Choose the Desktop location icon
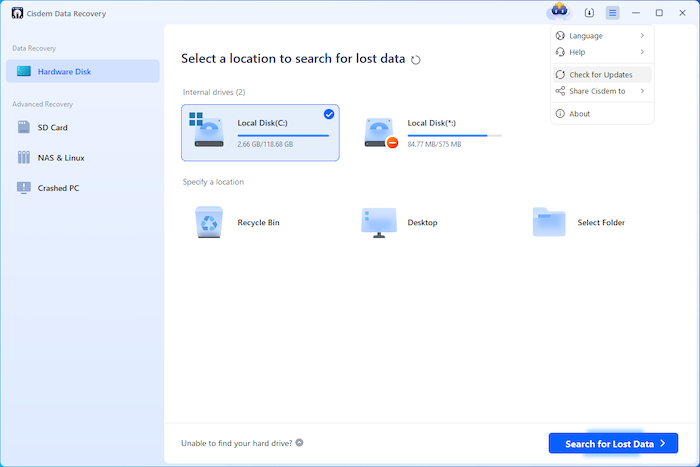 click(379, 222)
